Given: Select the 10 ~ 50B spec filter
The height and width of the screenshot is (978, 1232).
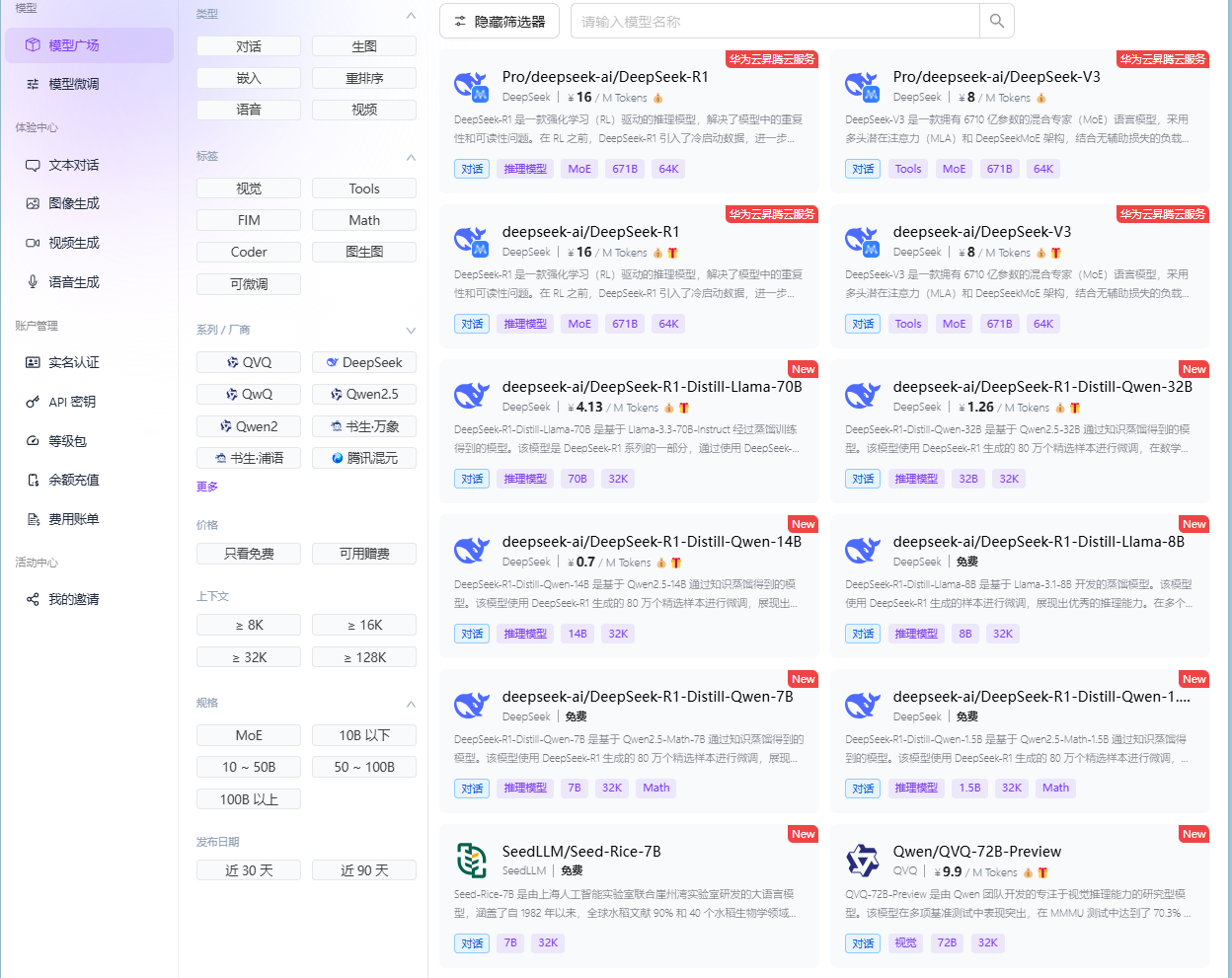Looking at the screenshot, I should point(249,767).
